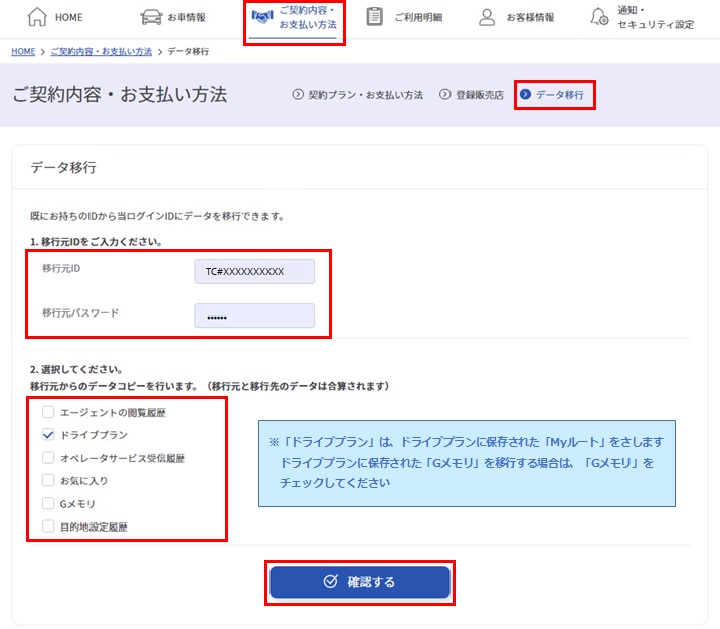
Task: Click the データ移行 breadcrumb text
Action: 188,51
